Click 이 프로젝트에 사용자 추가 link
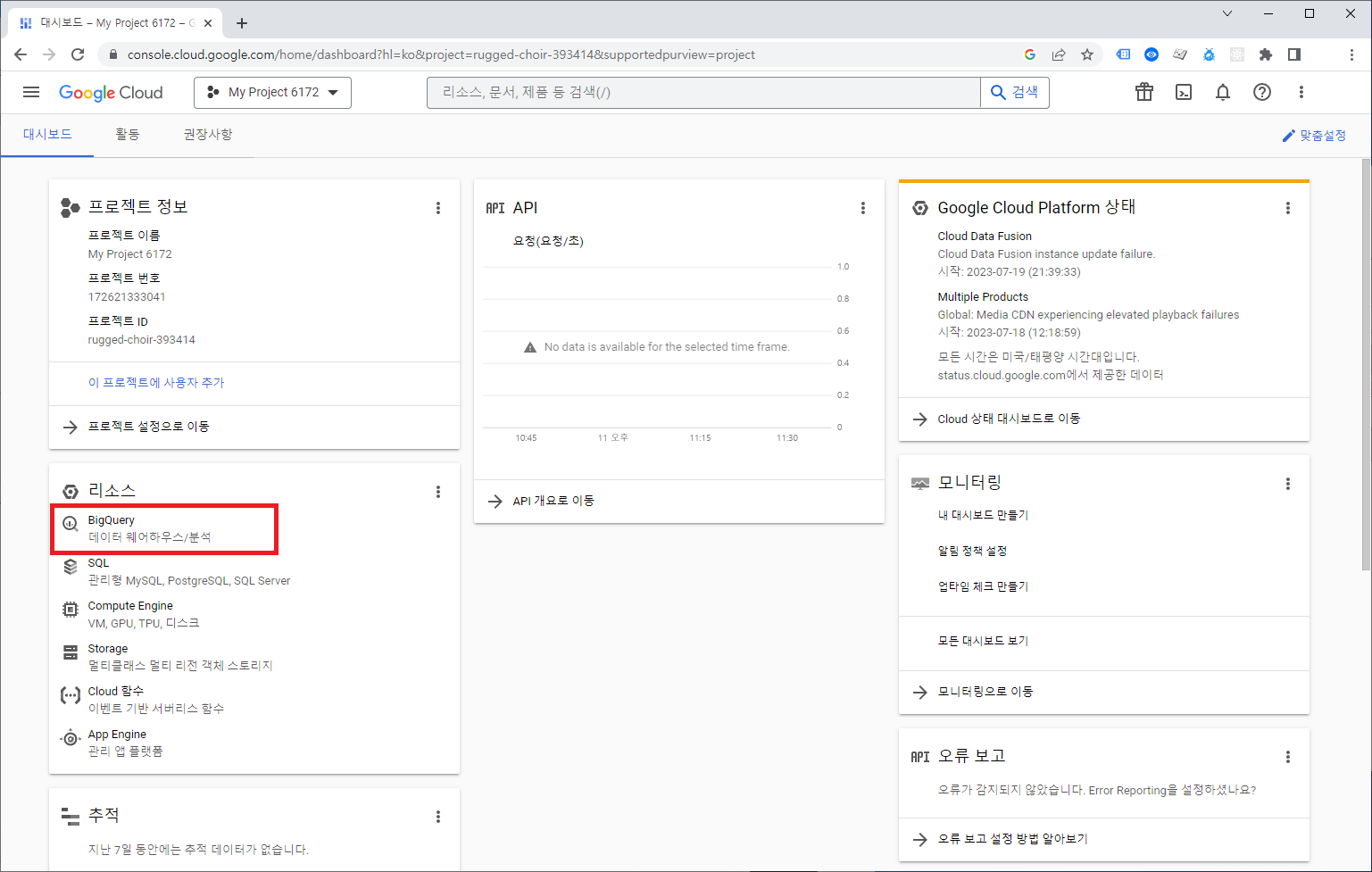Image resolution: width=1372 pixels, height=872 pixels. coord(156,383)
